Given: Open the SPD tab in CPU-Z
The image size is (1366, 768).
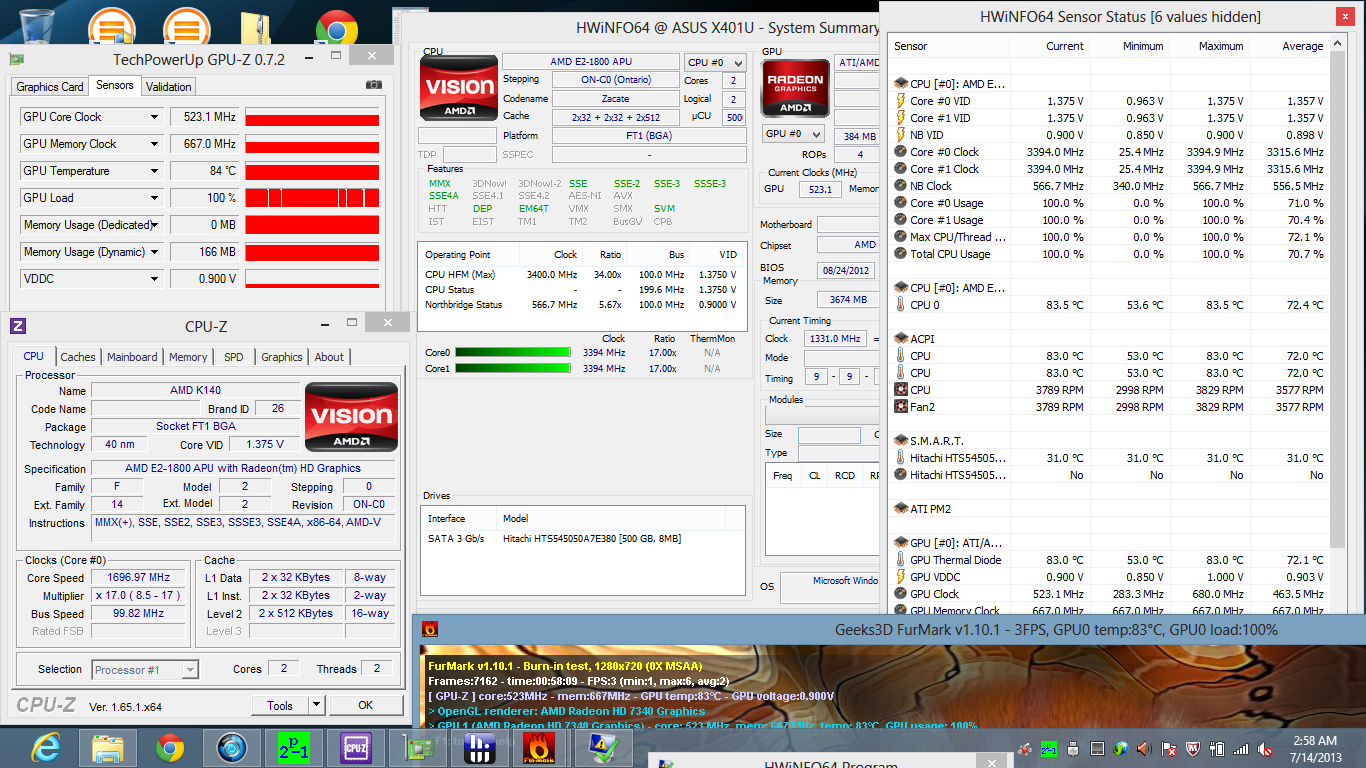Looking at the screenshot, I should pos(233,357).
